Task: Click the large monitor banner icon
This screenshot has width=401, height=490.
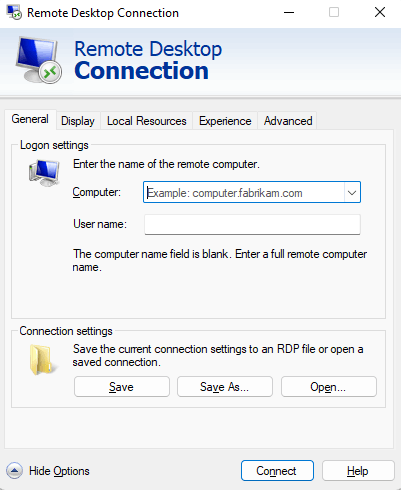Action: coord(39,60)
